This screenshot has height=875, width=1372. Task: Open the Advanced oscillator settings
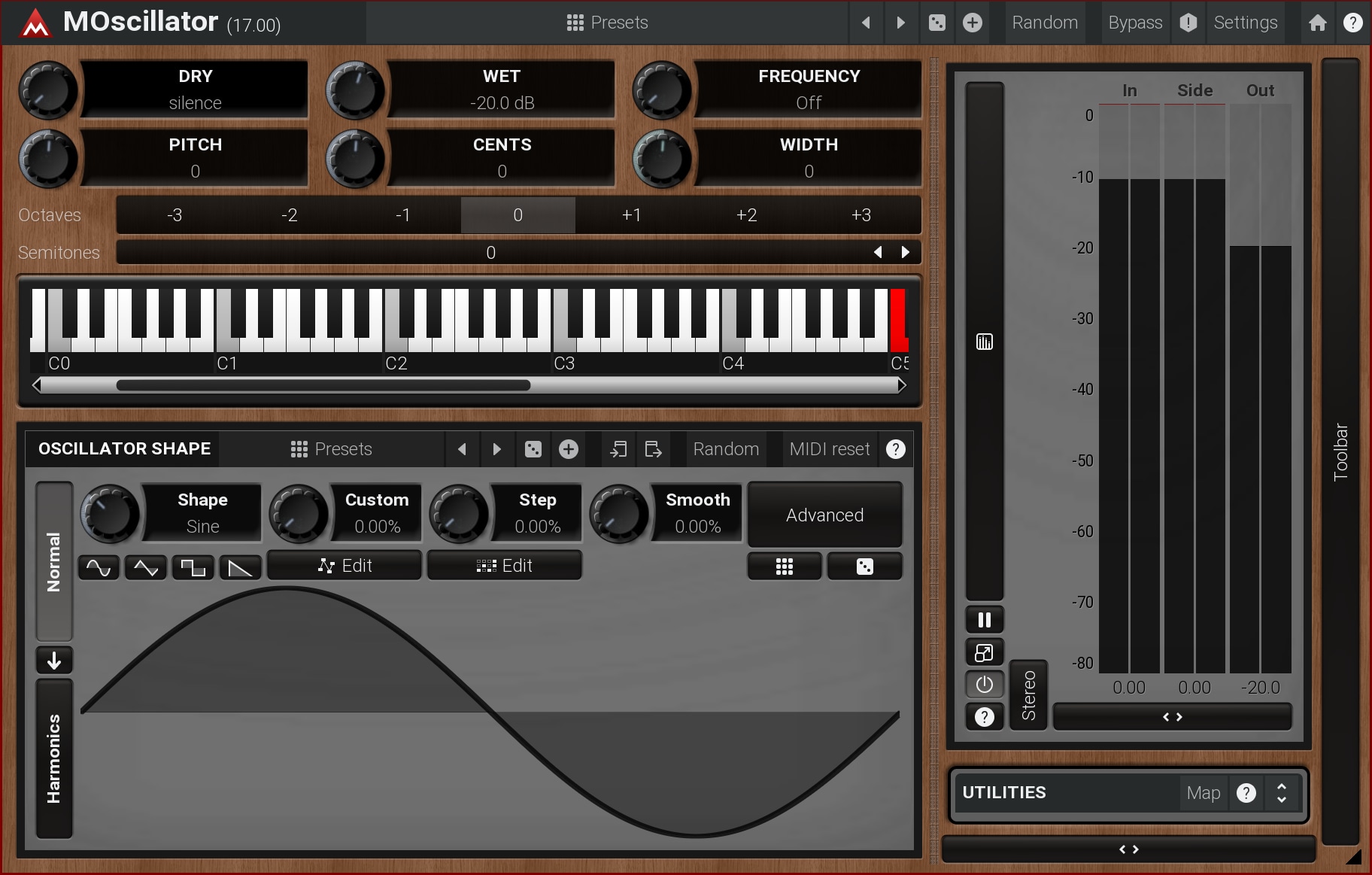(x=824, y=515)
